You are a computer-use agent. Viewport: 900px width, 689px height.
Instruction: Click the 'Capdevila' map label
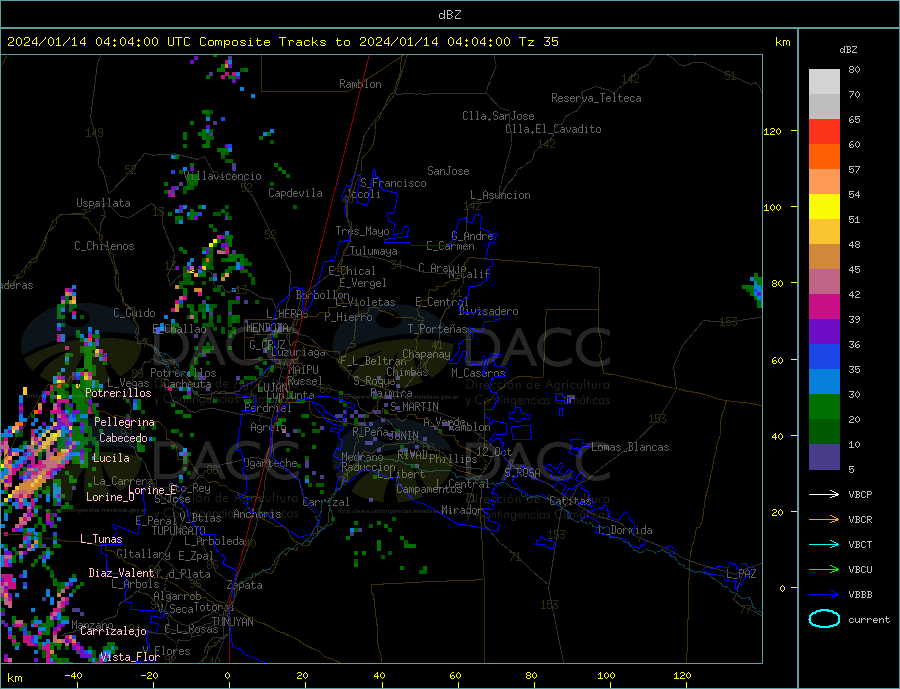pyautogui.click(x=295, y=193)
